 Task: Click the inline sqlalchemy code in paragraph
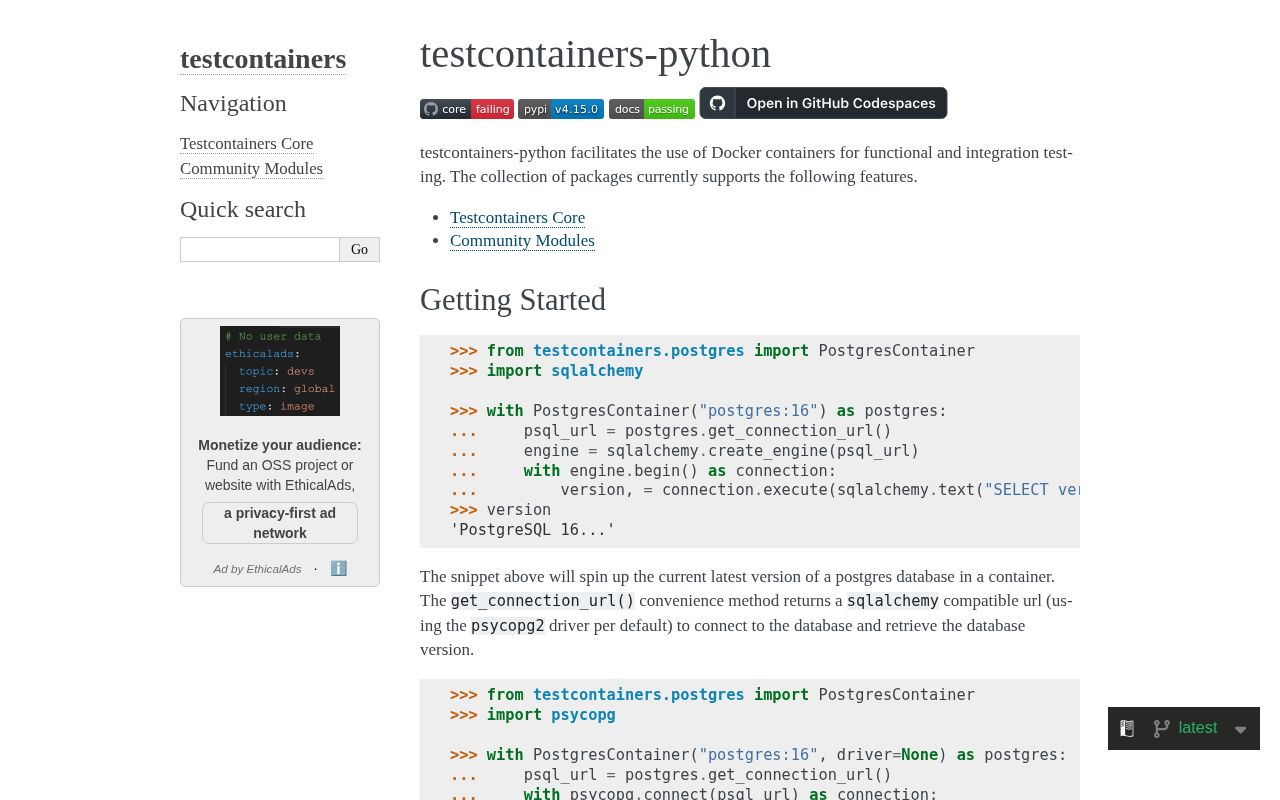click(893, 601)
